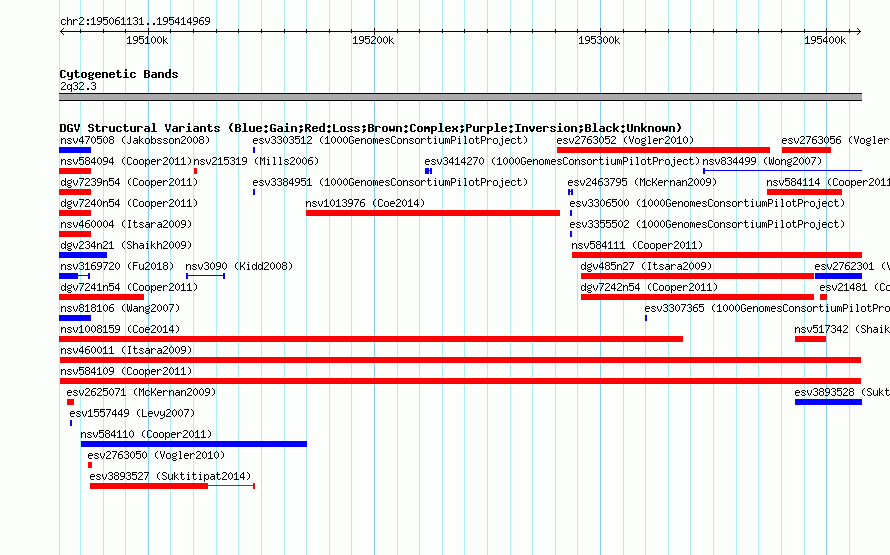Click the dgv485n27 (Itsara2009) label

[646, 266]
